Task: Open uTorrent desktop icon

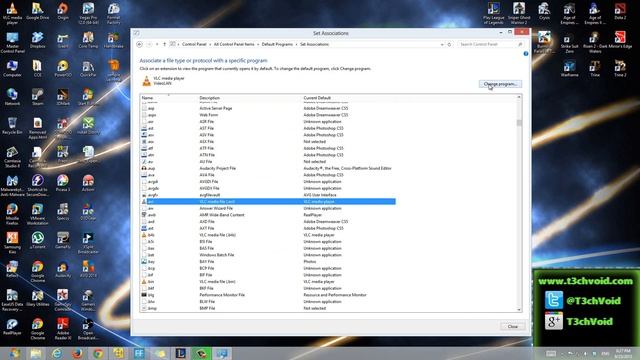Action: (38, 240)
